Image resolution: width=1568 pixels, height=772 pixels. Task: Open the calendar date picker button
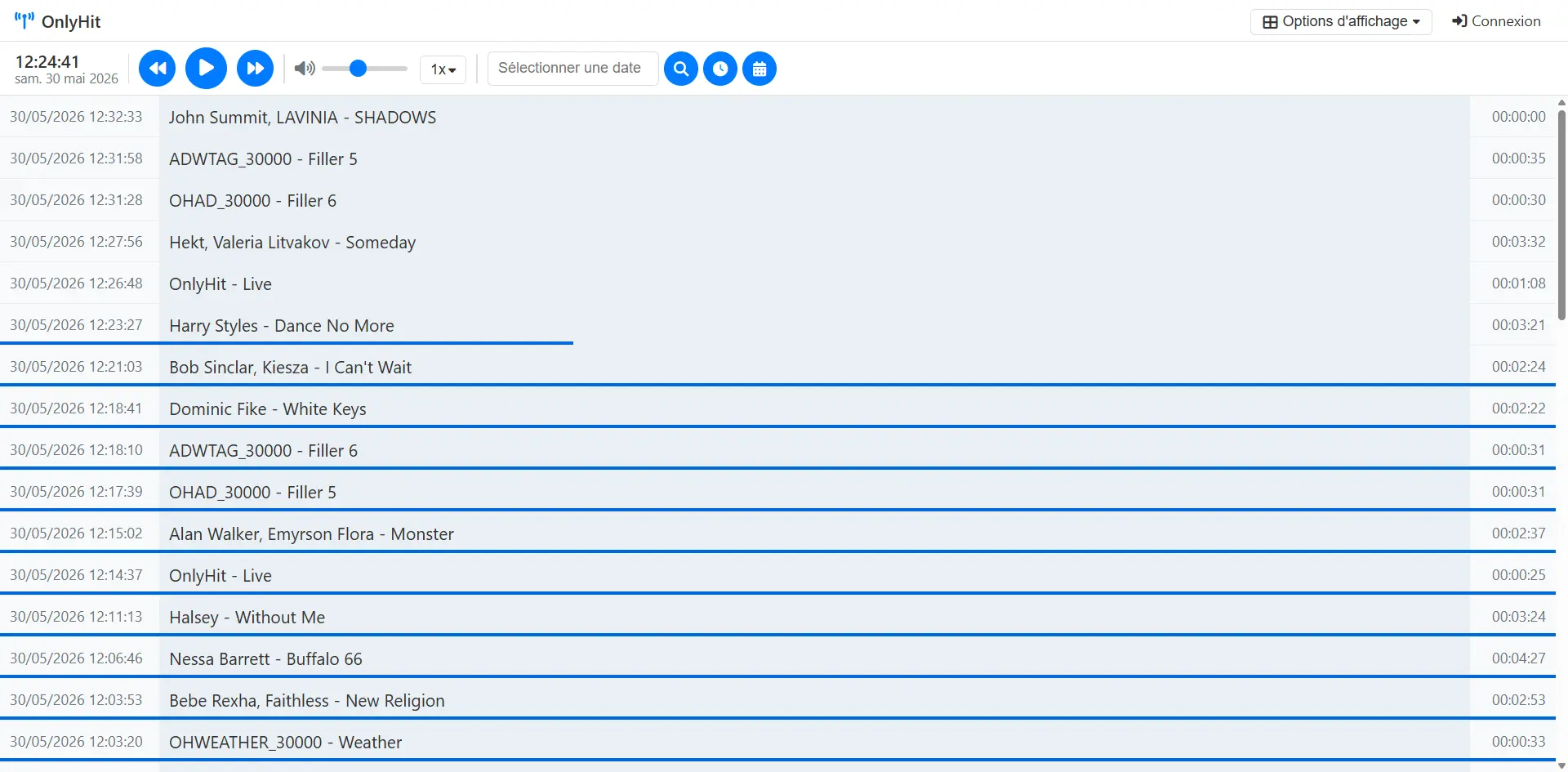tap(759, 69)
